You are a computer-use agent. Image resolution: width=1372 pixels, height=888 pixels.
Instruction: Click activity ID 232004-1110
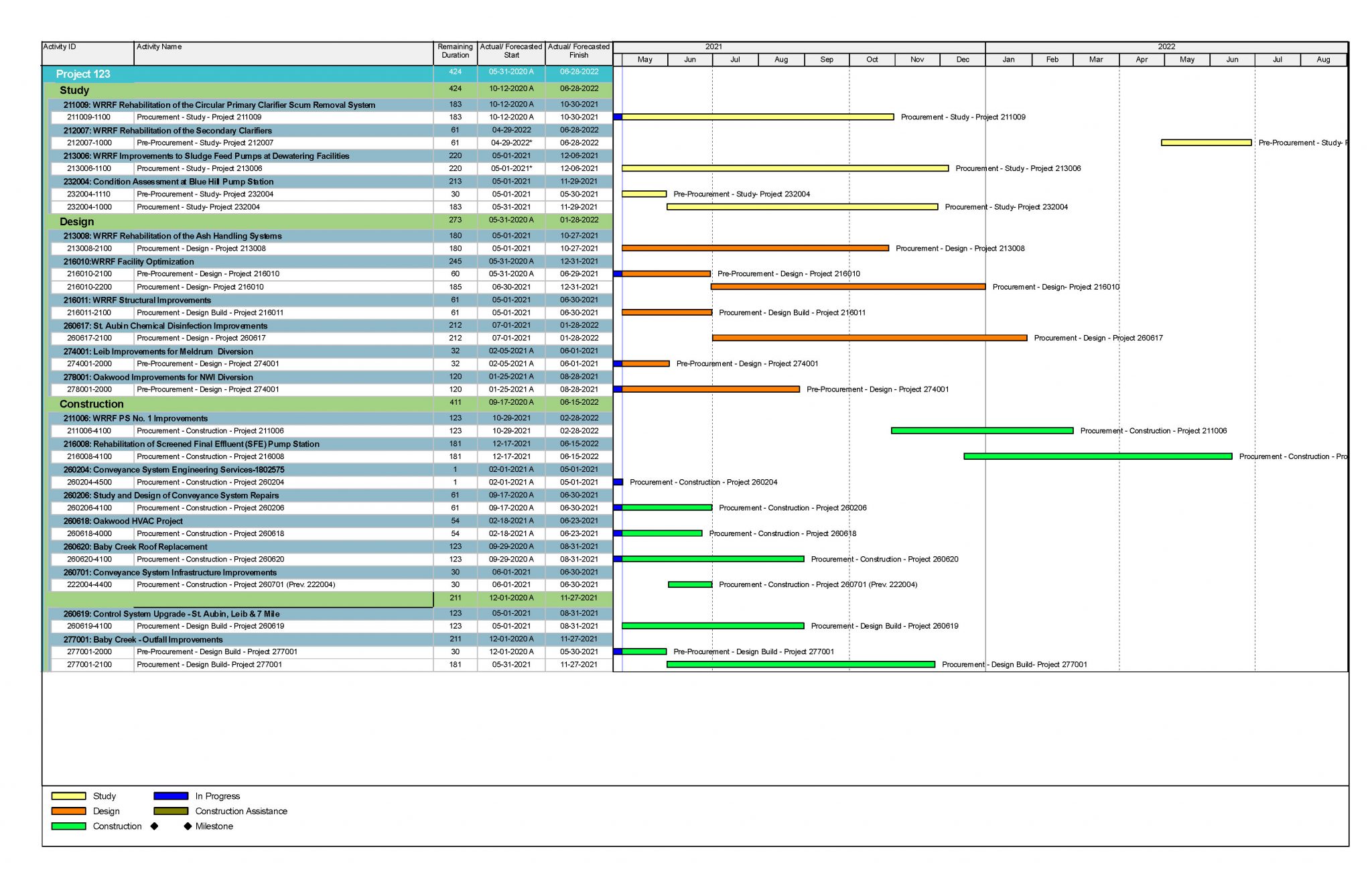pos(88,194)
